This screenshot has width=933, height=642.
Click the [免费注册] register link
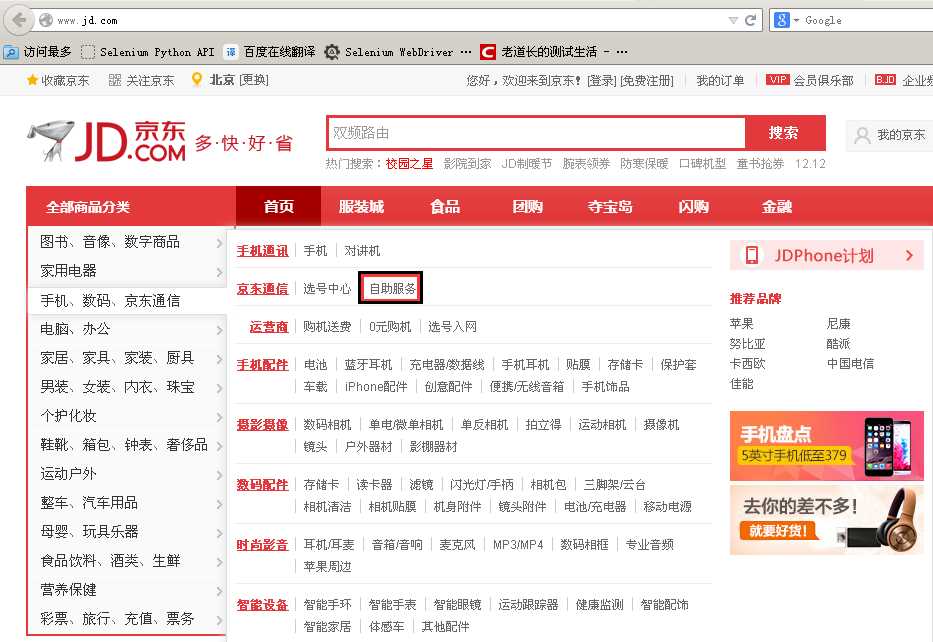pos(647,81)
